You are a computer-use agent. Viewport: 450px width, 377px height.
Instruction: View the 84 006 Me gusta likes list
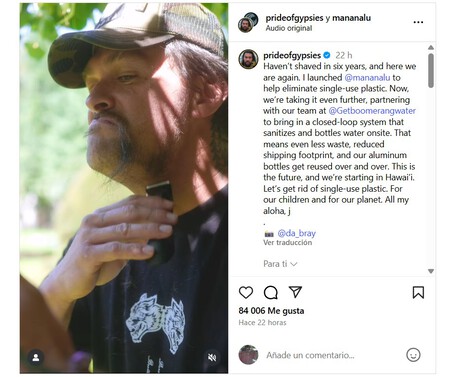tap(271, 311)
